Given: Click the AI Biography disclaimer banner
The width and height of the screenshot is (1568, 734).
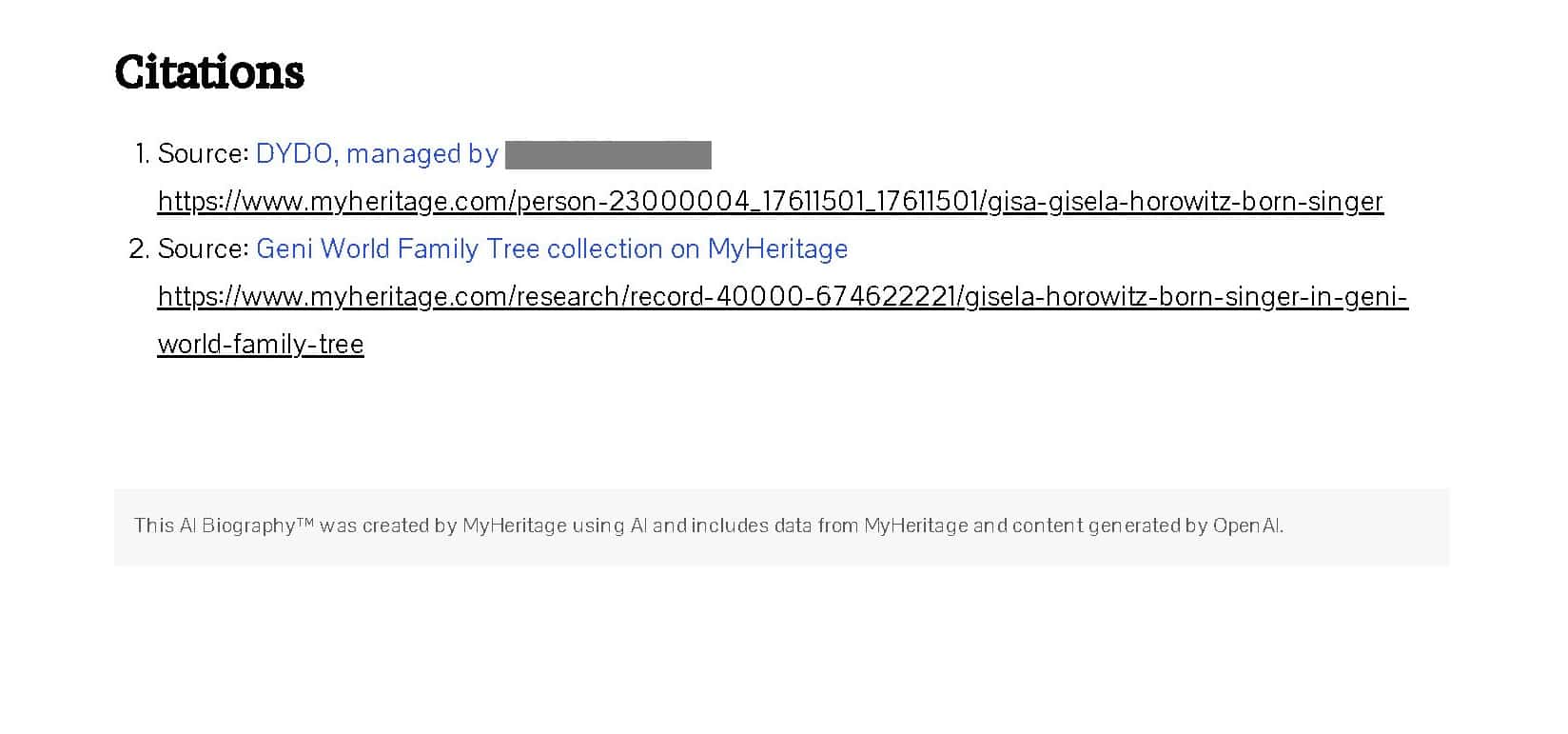Looking at the screenshot, I should tap(781, 526).
